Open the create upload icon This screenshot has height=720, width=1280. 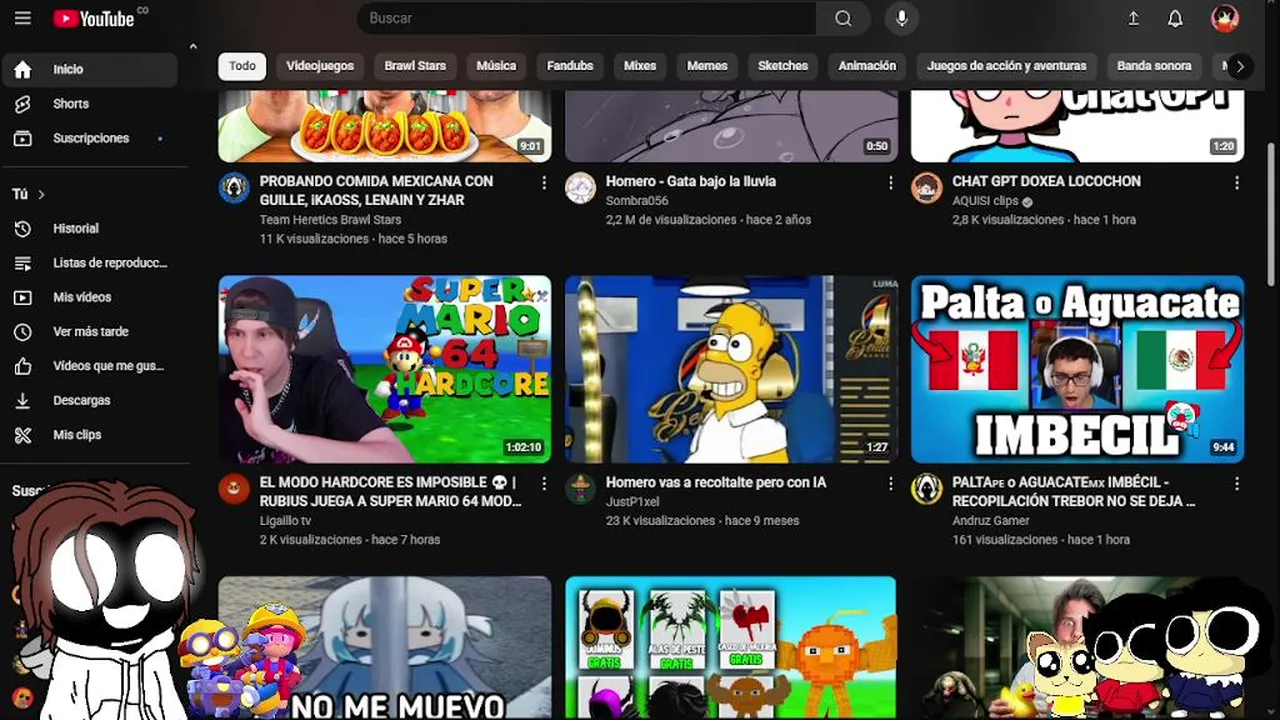coord(1133,18)
